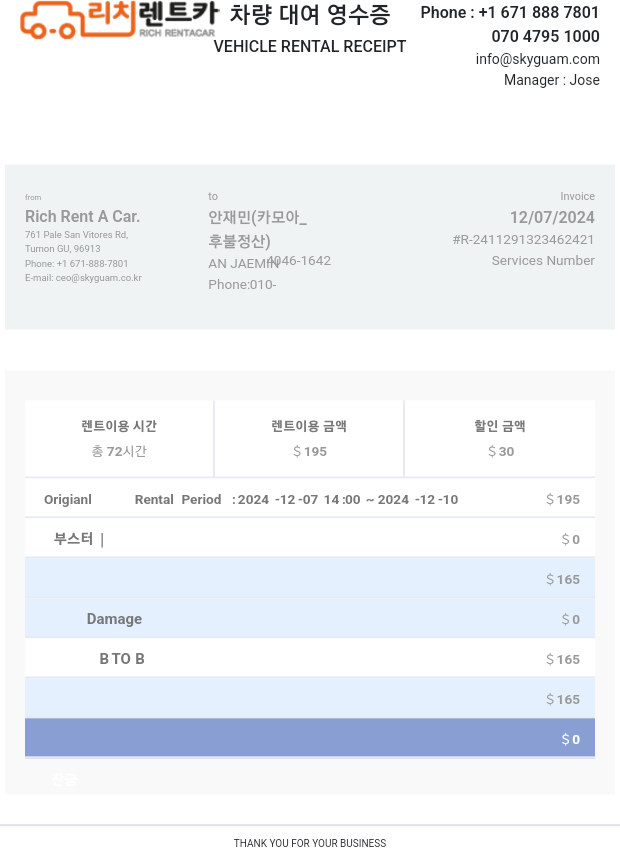Open the info@skyguam.com email link
This screenshot has width=620, height=851.
537,59
